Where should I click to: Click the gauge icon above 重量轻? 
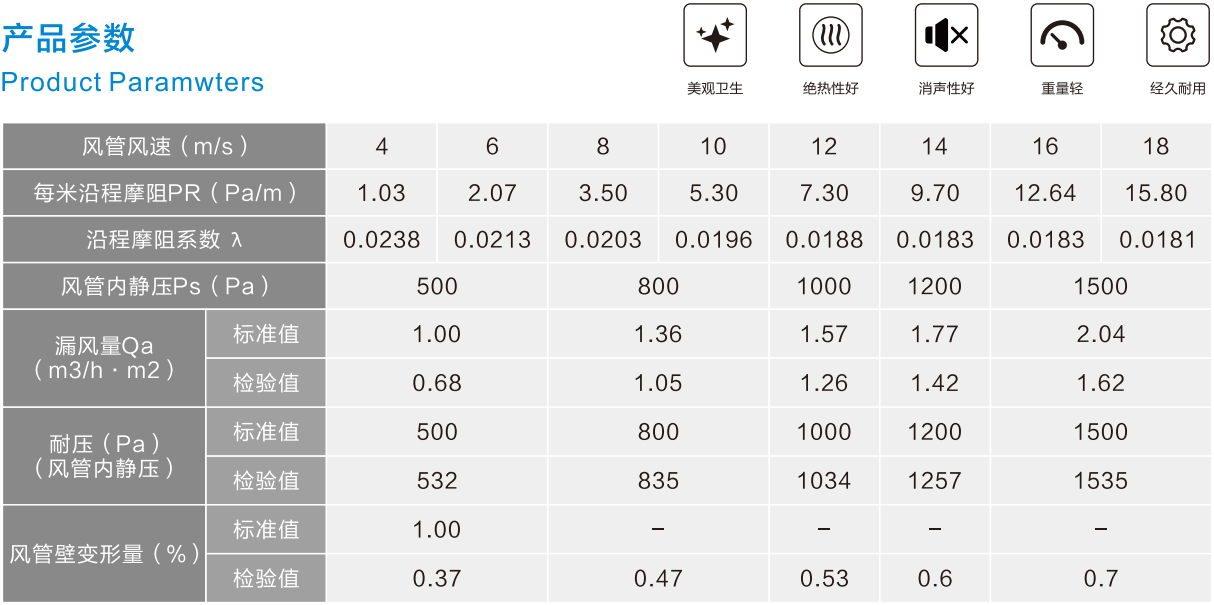click(1062, 35)
